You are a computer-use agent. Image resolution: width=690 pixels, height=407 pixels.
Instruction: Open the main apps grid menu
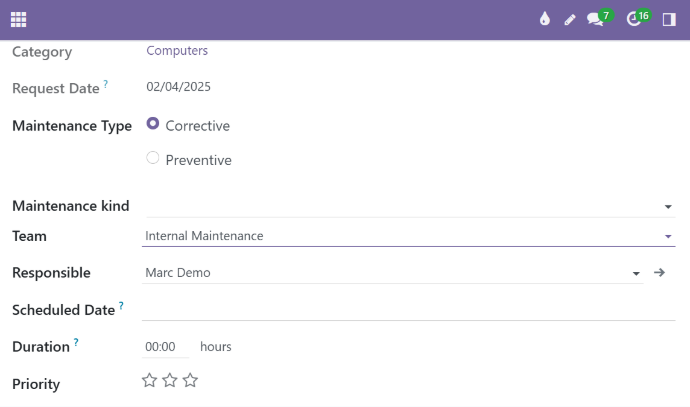19,19
